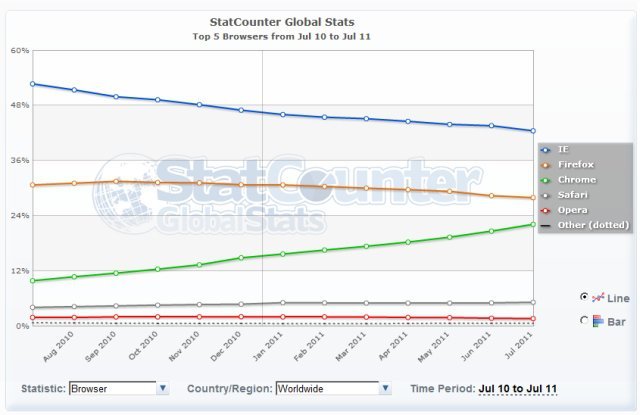This screenshot has height=415, width=640.
Task: Click the Other (dotted) legend line icon
Action: point(546,224)
